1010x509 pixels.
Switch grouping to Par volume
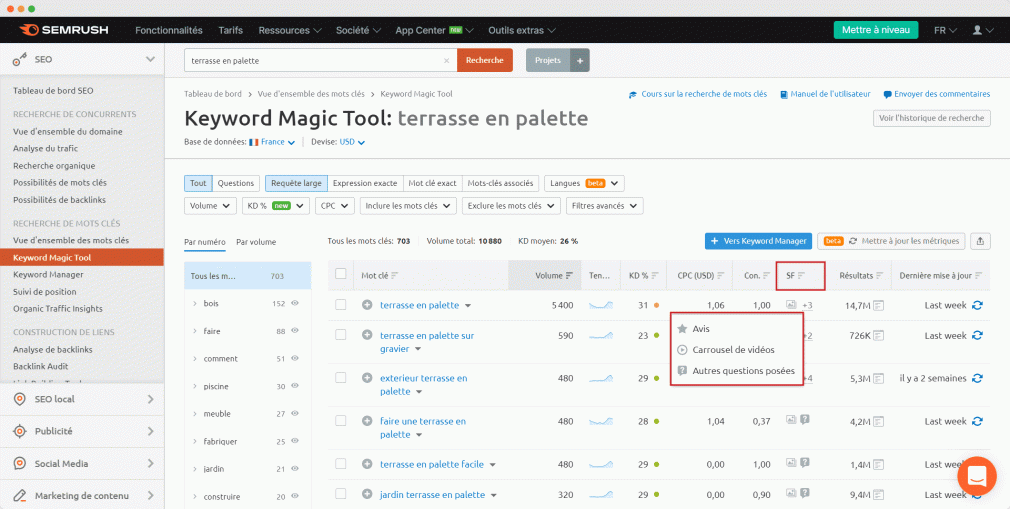pos(256,242)
